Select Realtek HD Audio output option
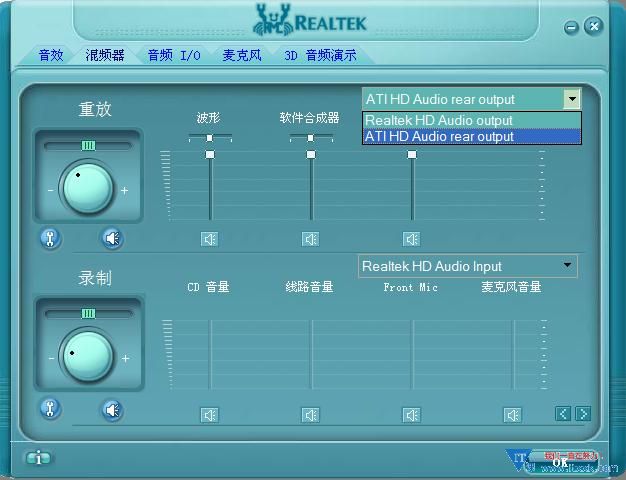Screen dimensions: 626x480 point(471,120)
